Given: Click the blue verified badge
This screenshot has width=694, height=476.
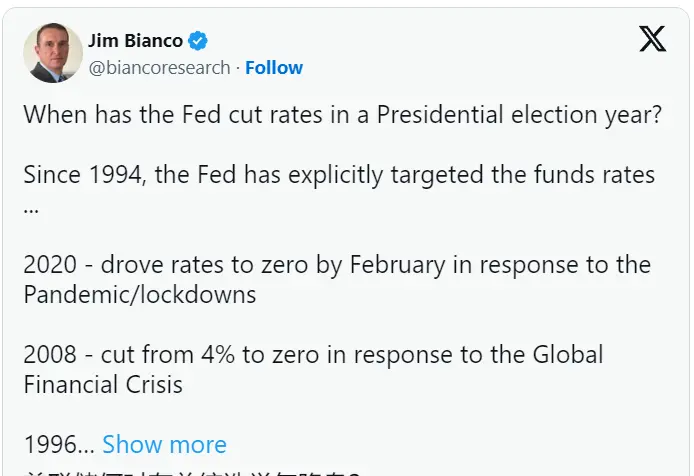Looking at the screenshot, I should point(199,41).
